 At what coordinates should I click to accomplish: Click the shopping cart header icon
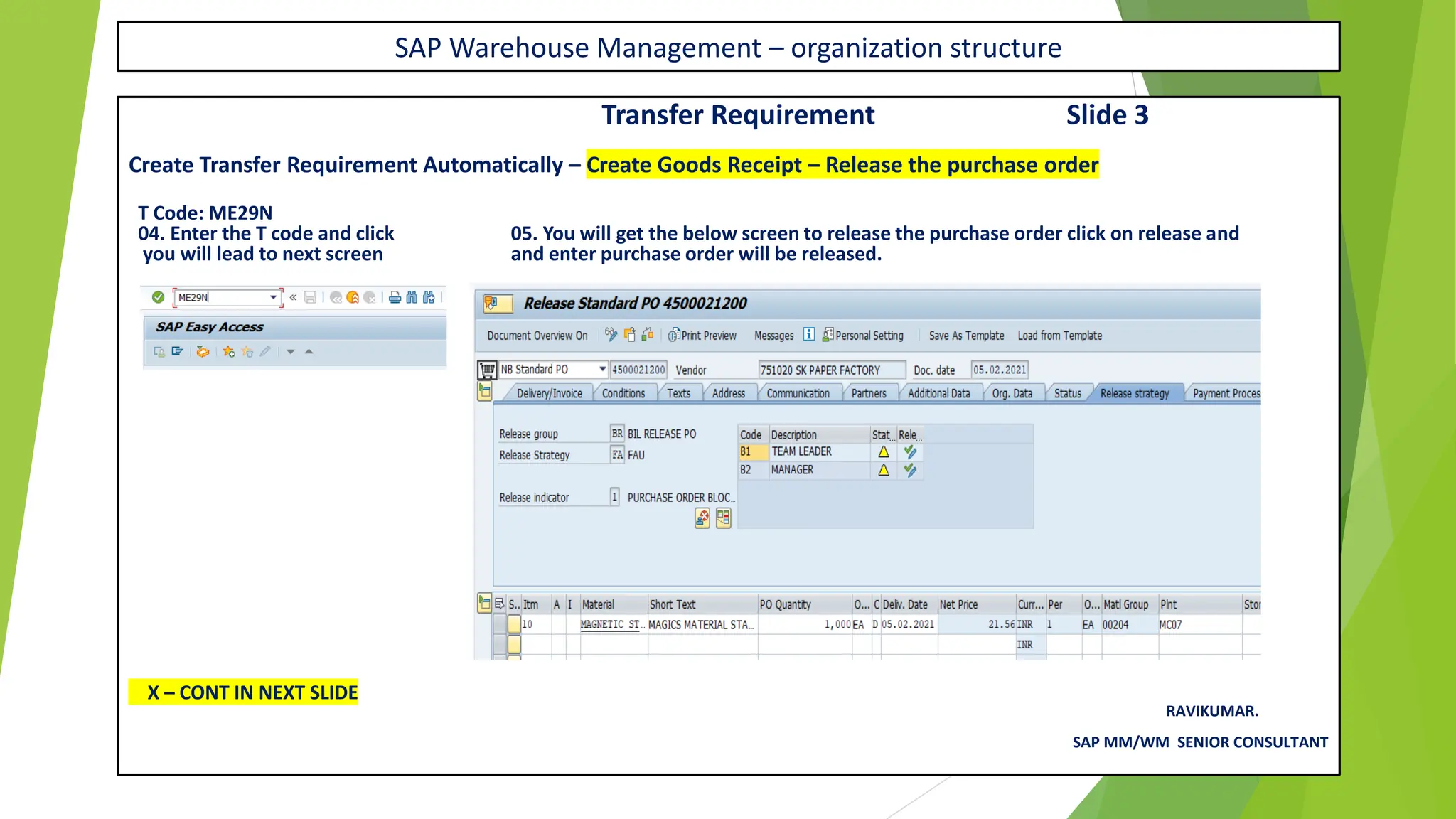(487, 370)
